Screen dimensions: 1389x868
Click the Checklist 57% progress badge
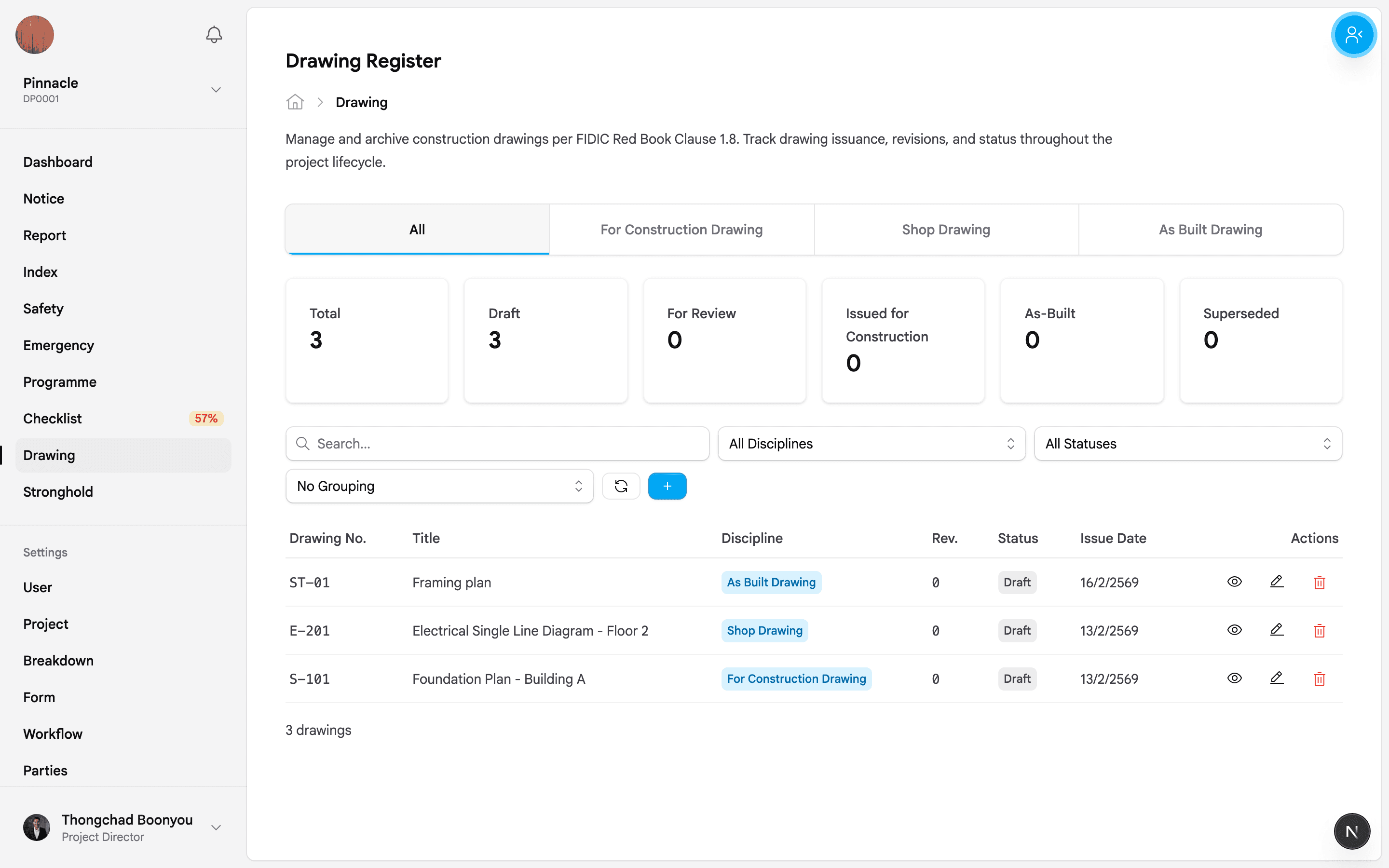click(x=205, y=418)
